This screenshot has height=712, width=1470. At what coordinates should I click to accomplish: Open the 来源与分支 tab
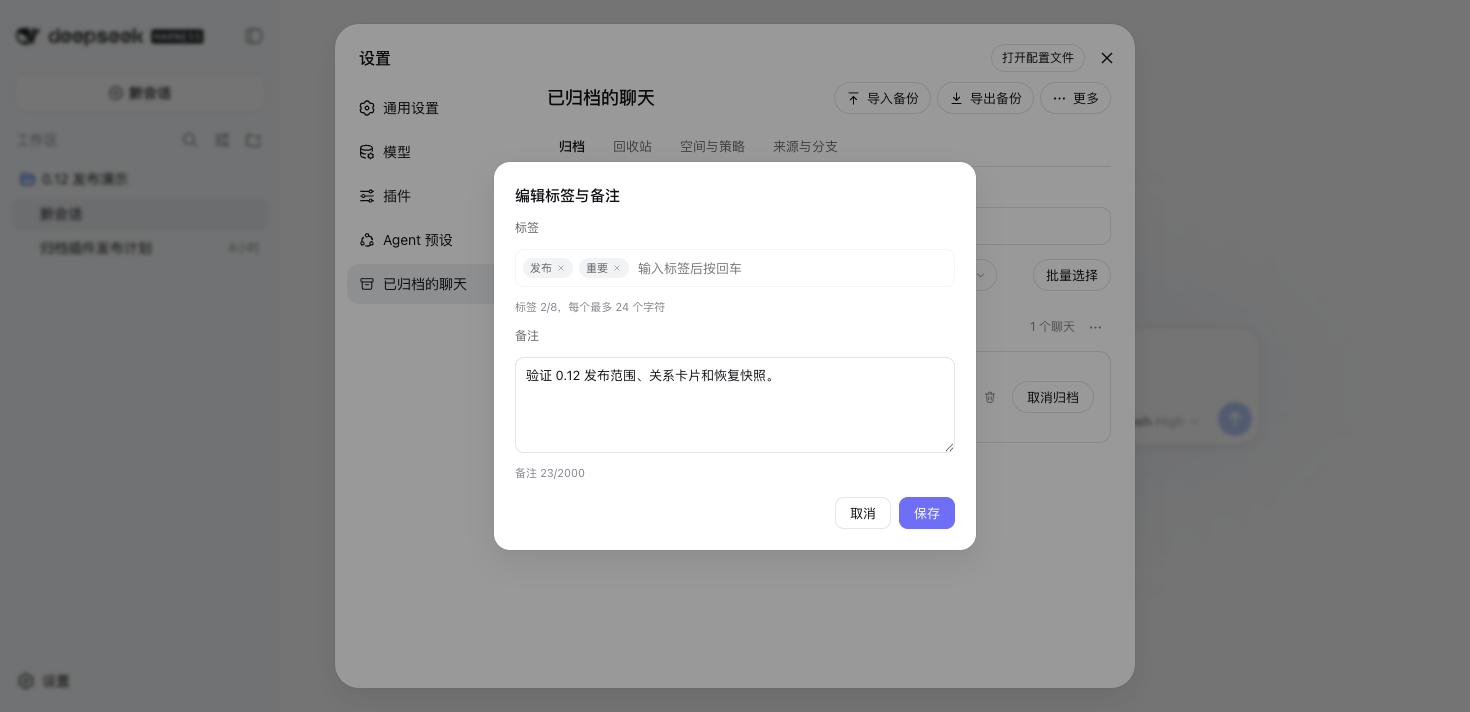click(x=805, y=146)
